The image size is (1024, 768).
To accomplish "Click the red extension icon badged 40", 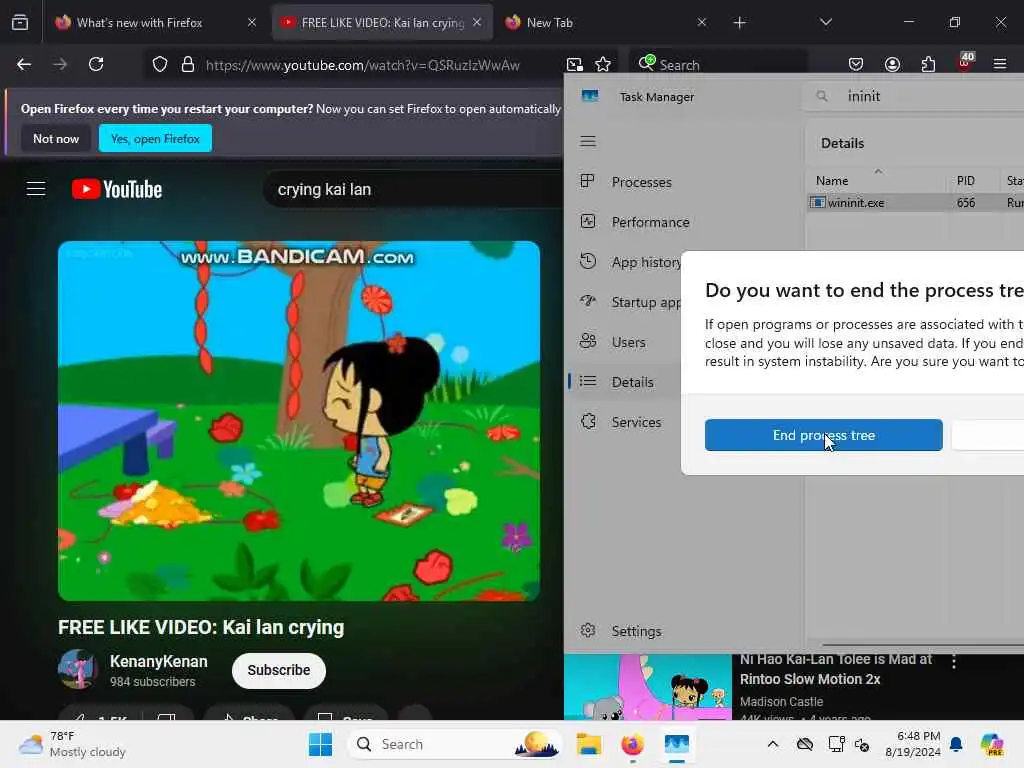I will click(x=965, y=62).
